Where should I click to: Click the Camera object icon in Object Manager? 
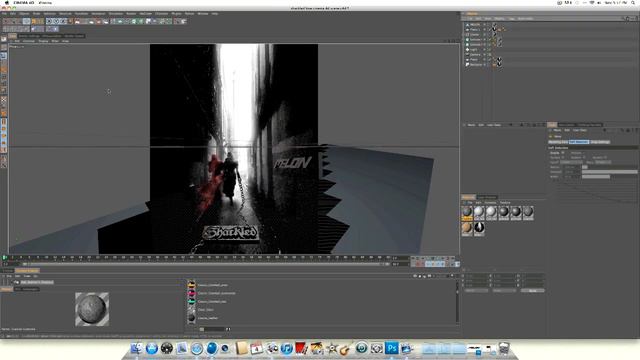(x=467, y=54)
